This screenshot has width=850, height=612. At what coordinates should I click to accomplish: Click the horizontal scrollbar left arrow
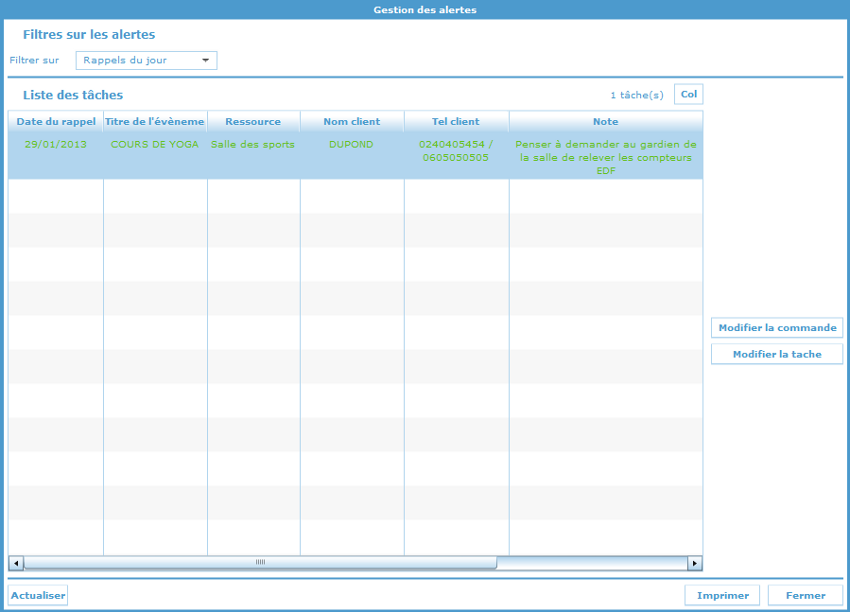click(x=16, y=563)
